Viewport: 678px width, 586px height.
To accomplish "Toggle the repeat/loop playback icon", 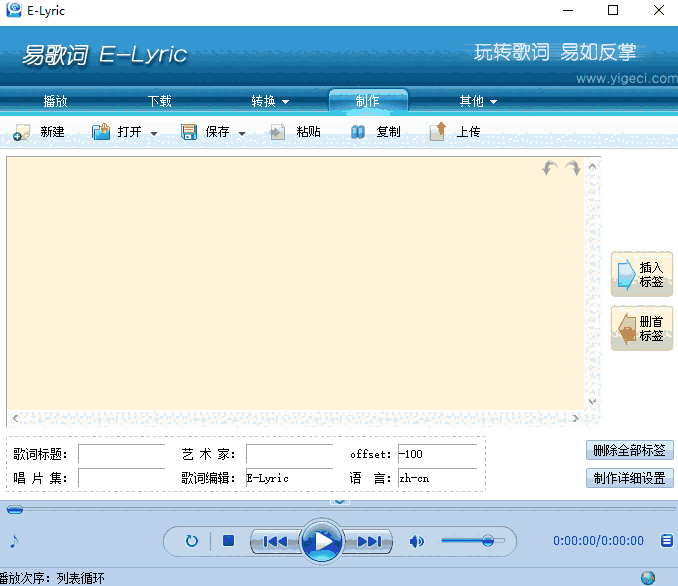I will (x=192, y=541).
